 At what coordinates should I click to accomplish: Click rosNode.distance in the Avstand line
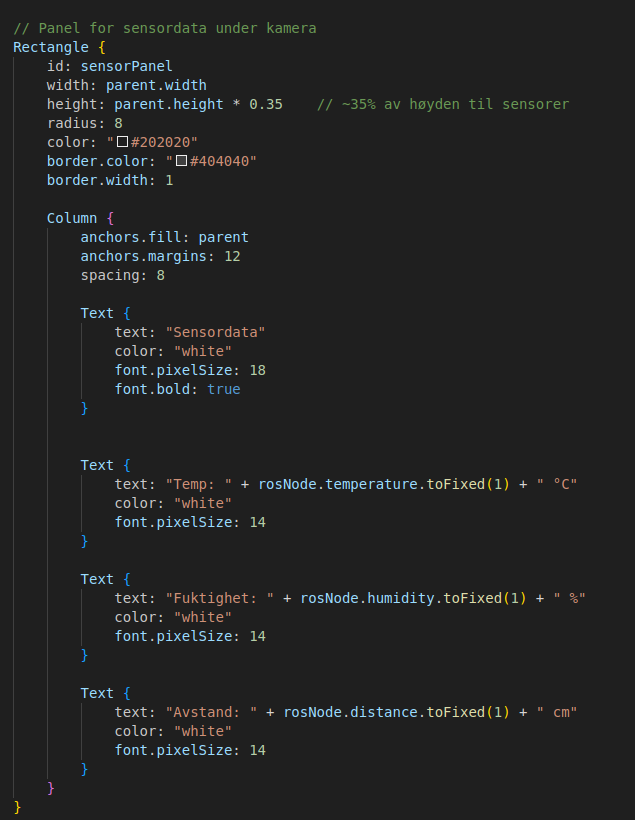click(351, 712)
